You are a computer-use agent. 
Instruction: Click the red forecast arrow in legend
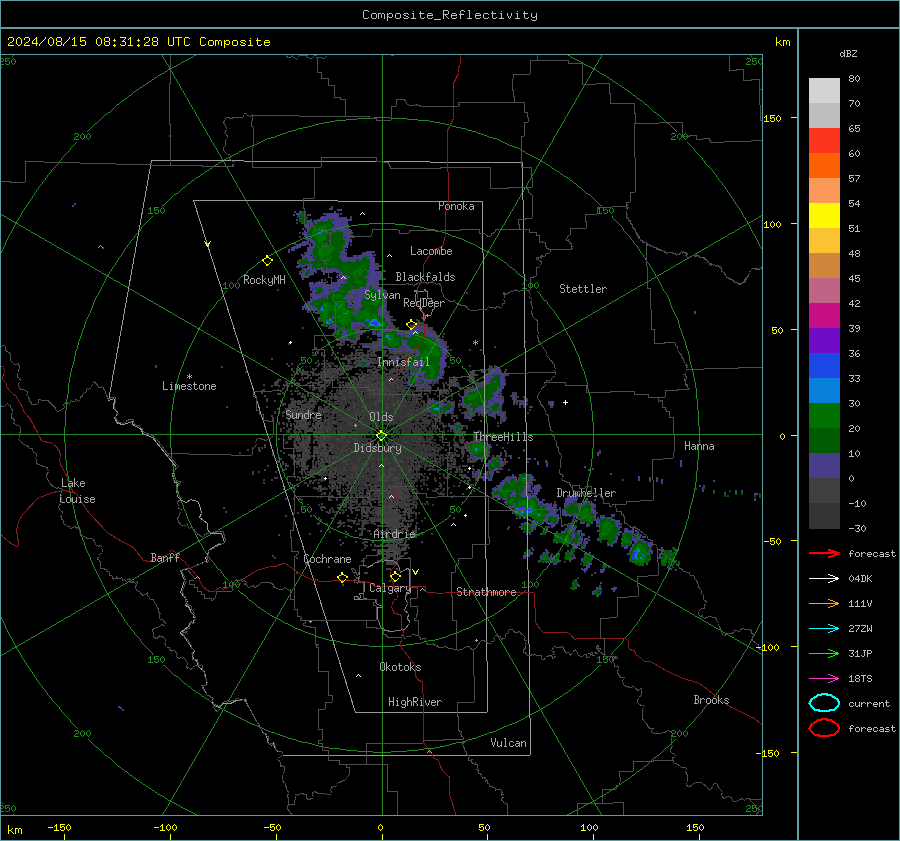[824, 553]
